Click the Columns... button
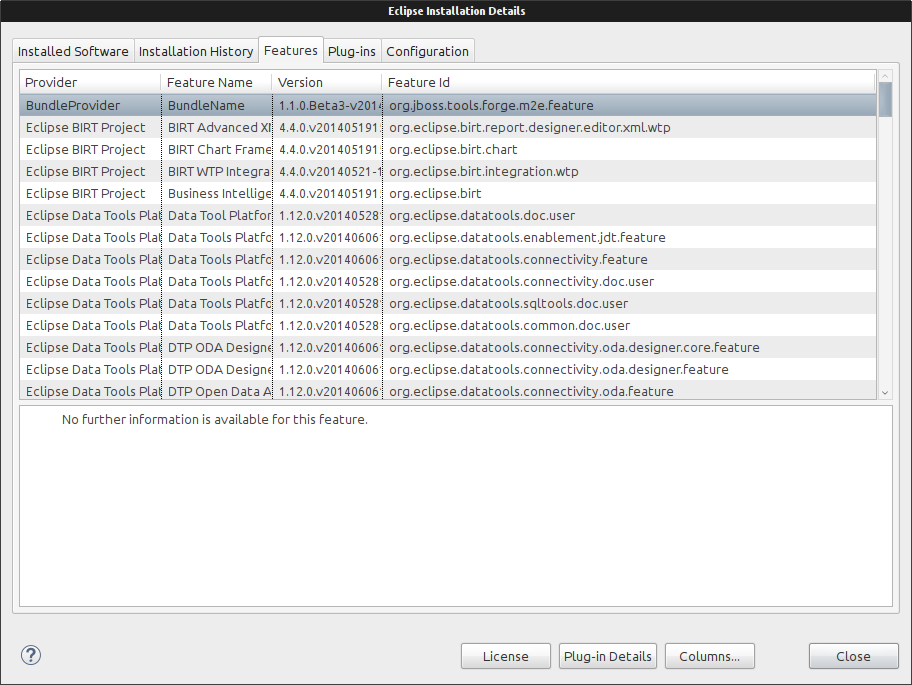This screenshot has width=912, height=685. click(x=710, y=656)
